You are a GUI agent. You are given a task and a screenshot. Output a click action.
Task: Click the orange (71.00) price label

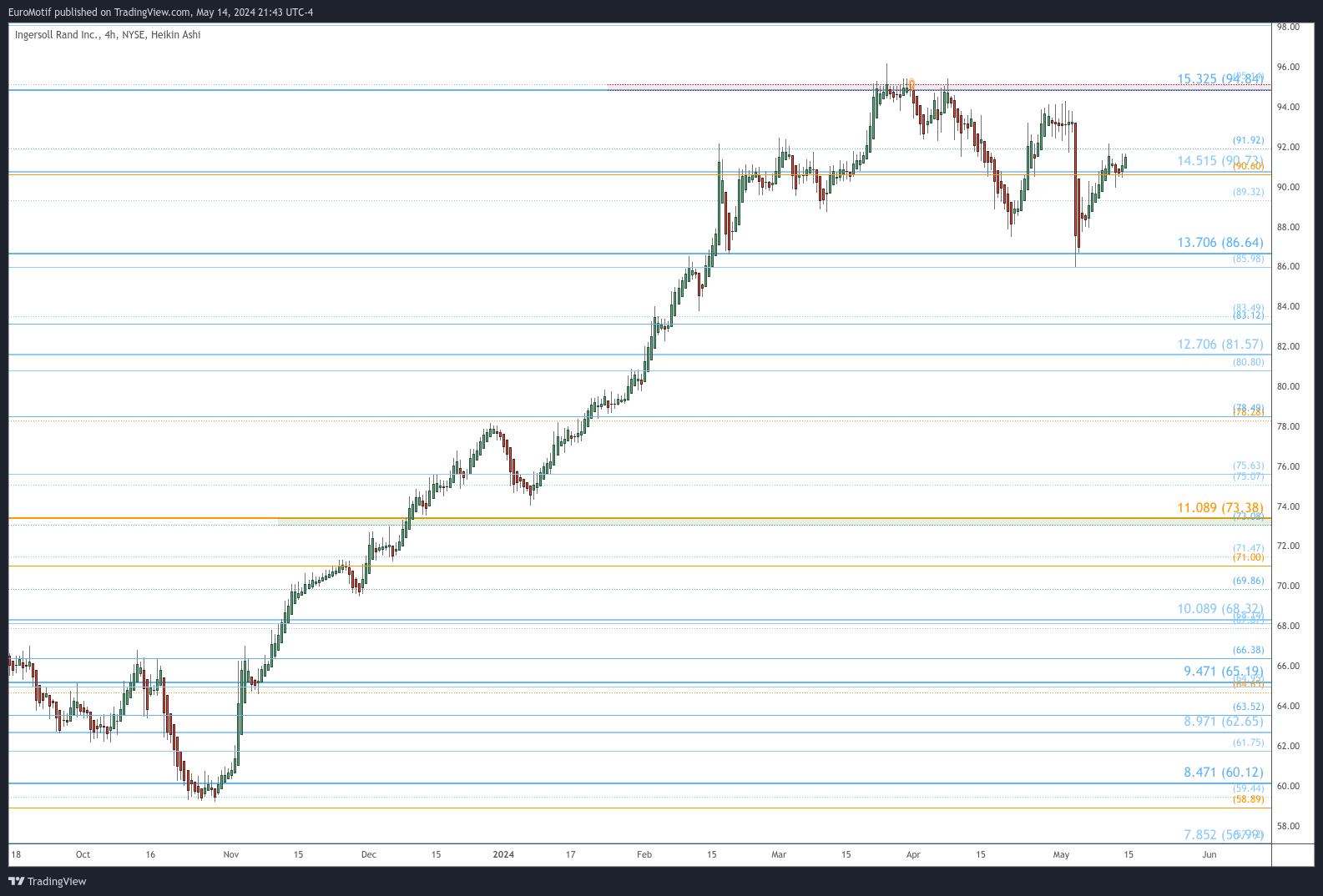[x=1249, y=557]
